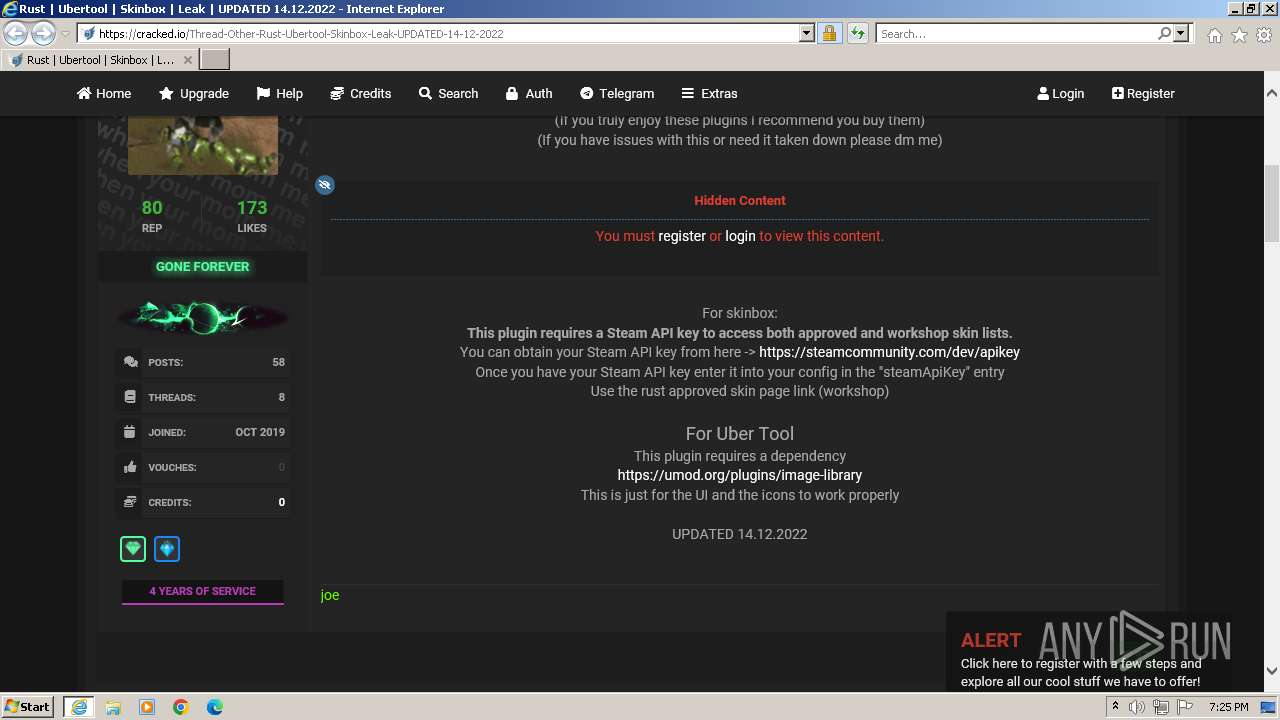Open the Telegram nav link
1280x720 pixels.
(617, 93)
